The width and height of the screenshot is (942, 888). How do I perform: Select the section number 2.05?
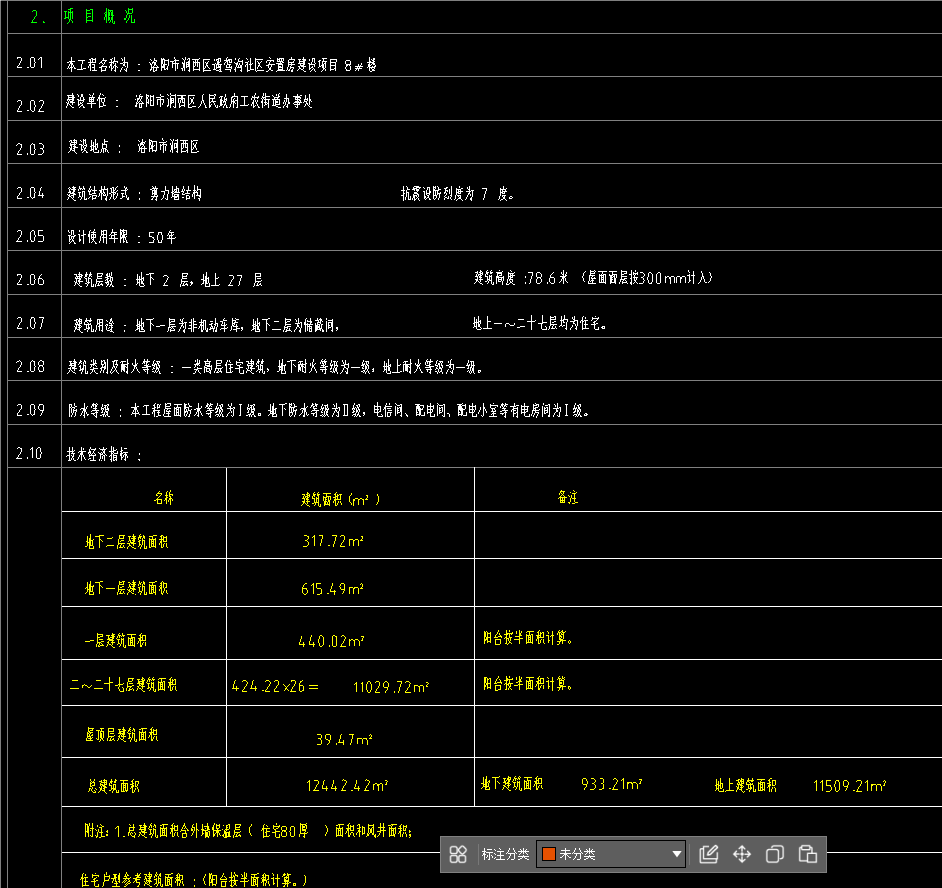(30, 237)
